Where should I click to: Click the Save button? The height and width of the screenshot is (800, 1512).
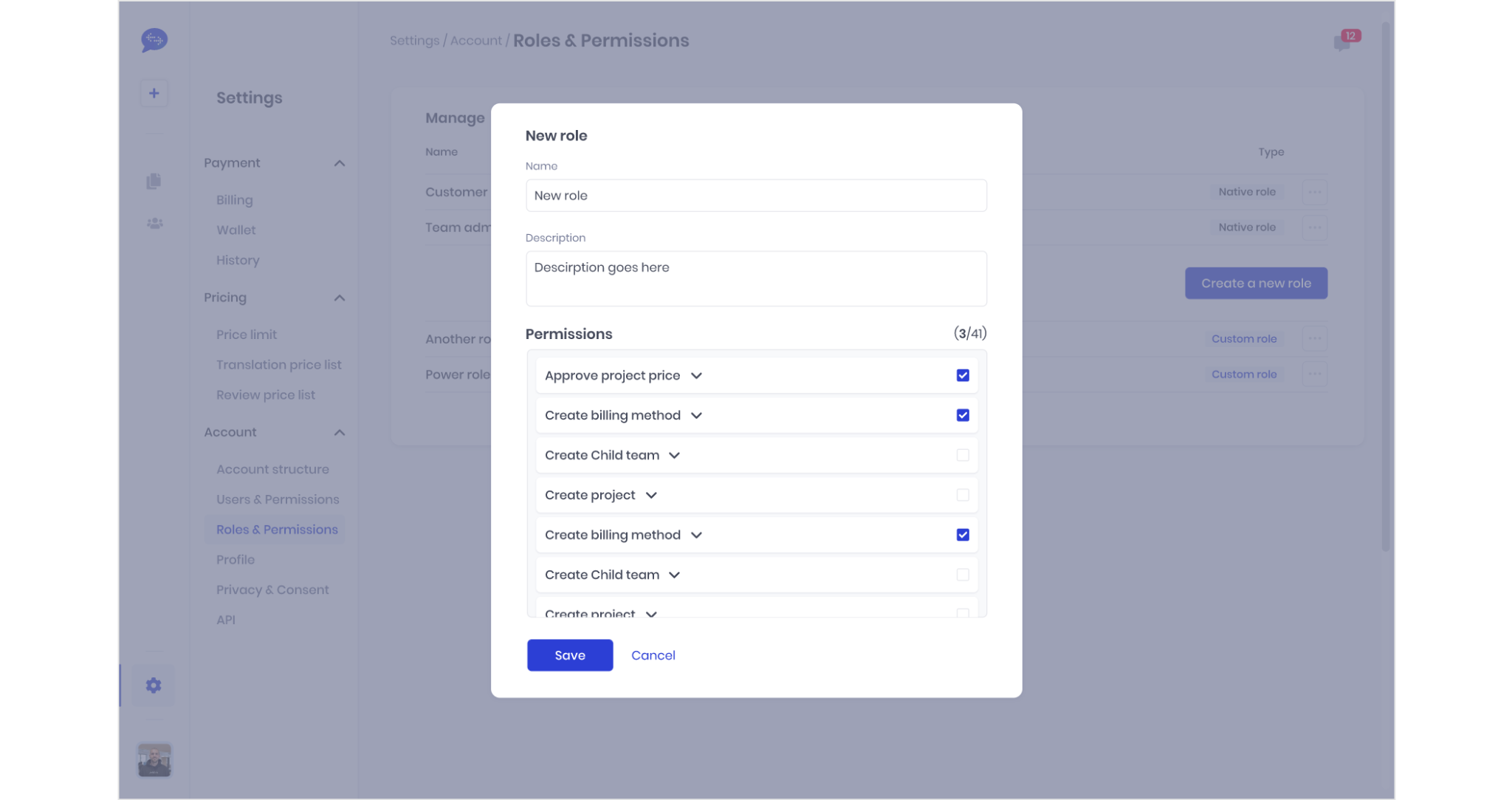coord(570,655)
